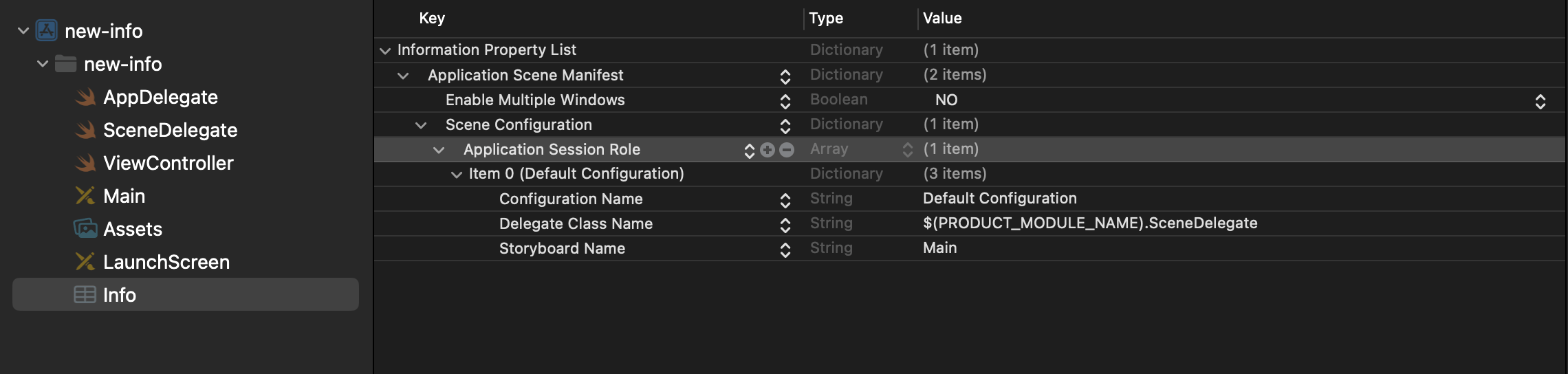The width and height of the screenshot is (1568, 374).
Task: Click the Main storyboard icon
Action: (x=85, y=197)
